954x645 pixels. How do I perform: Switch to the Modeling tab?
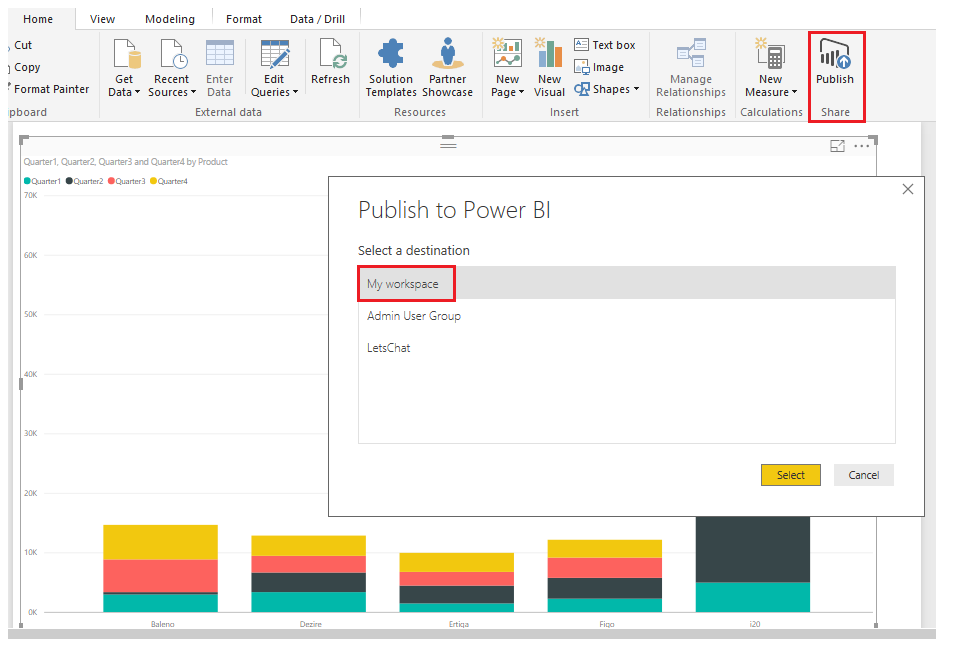coord(170,19)
